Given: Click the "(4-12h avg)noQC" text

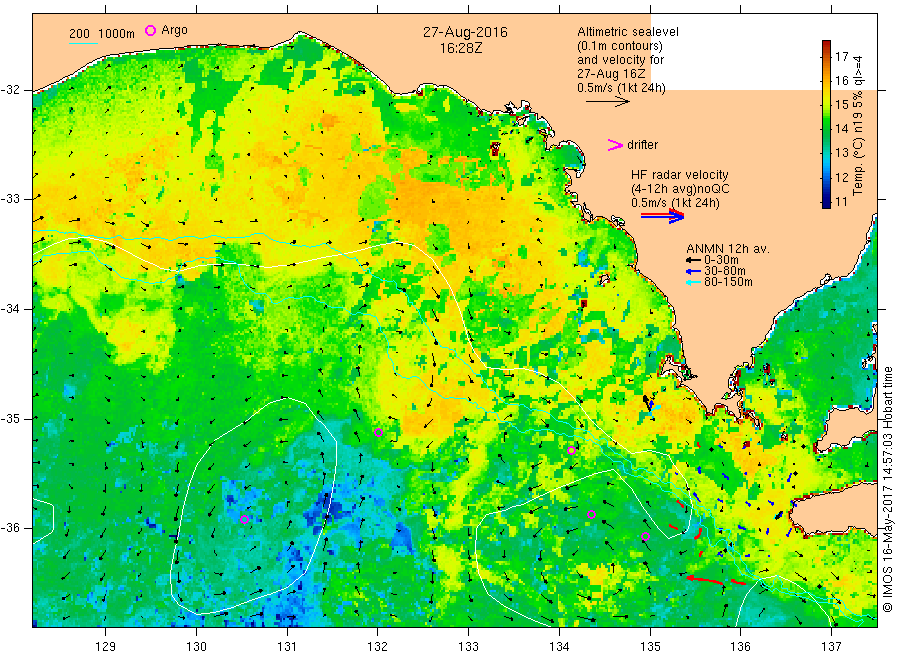Looking at the screenshot, I should (x=680, y=189).
